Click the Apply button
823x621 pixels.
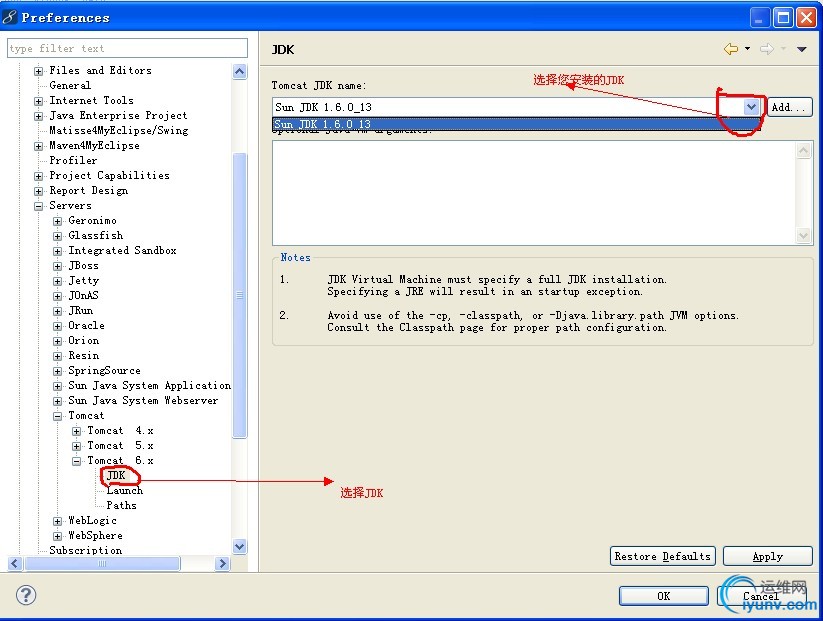pos(767,556)
